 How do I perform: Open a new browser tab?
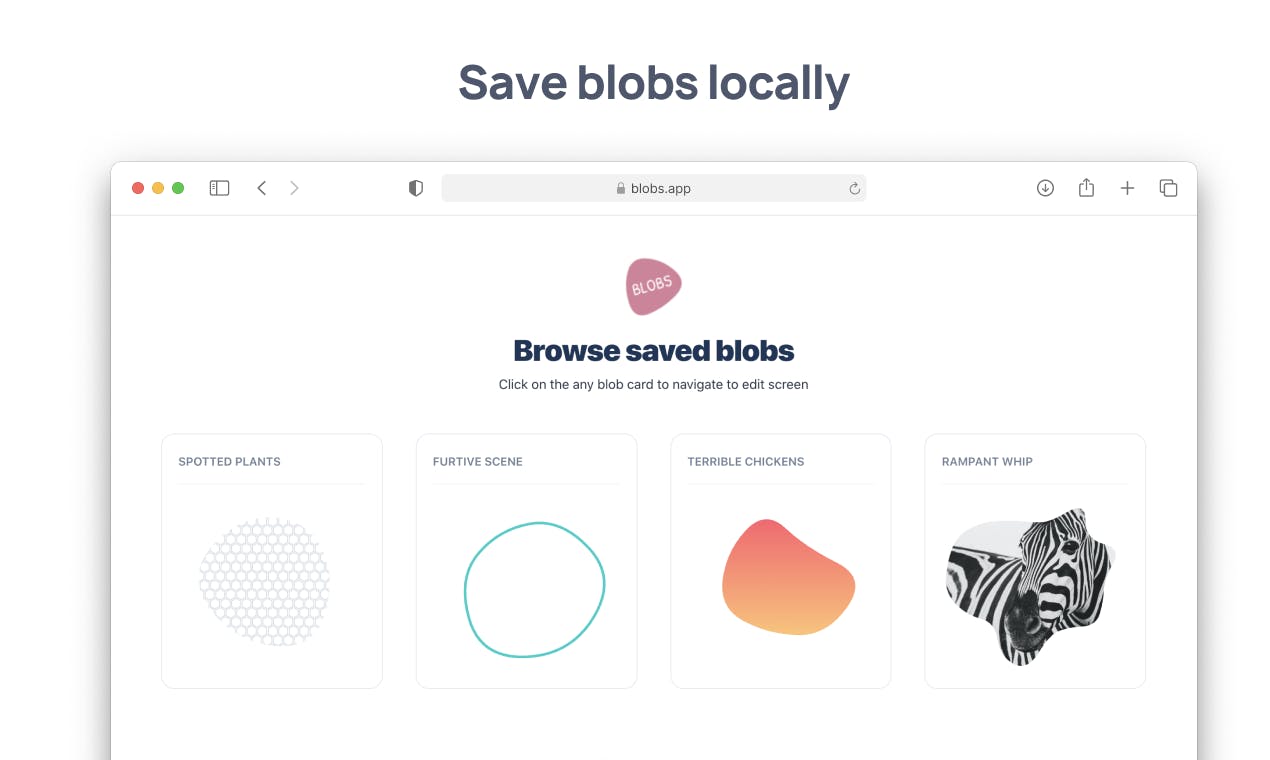point(1127,188)
